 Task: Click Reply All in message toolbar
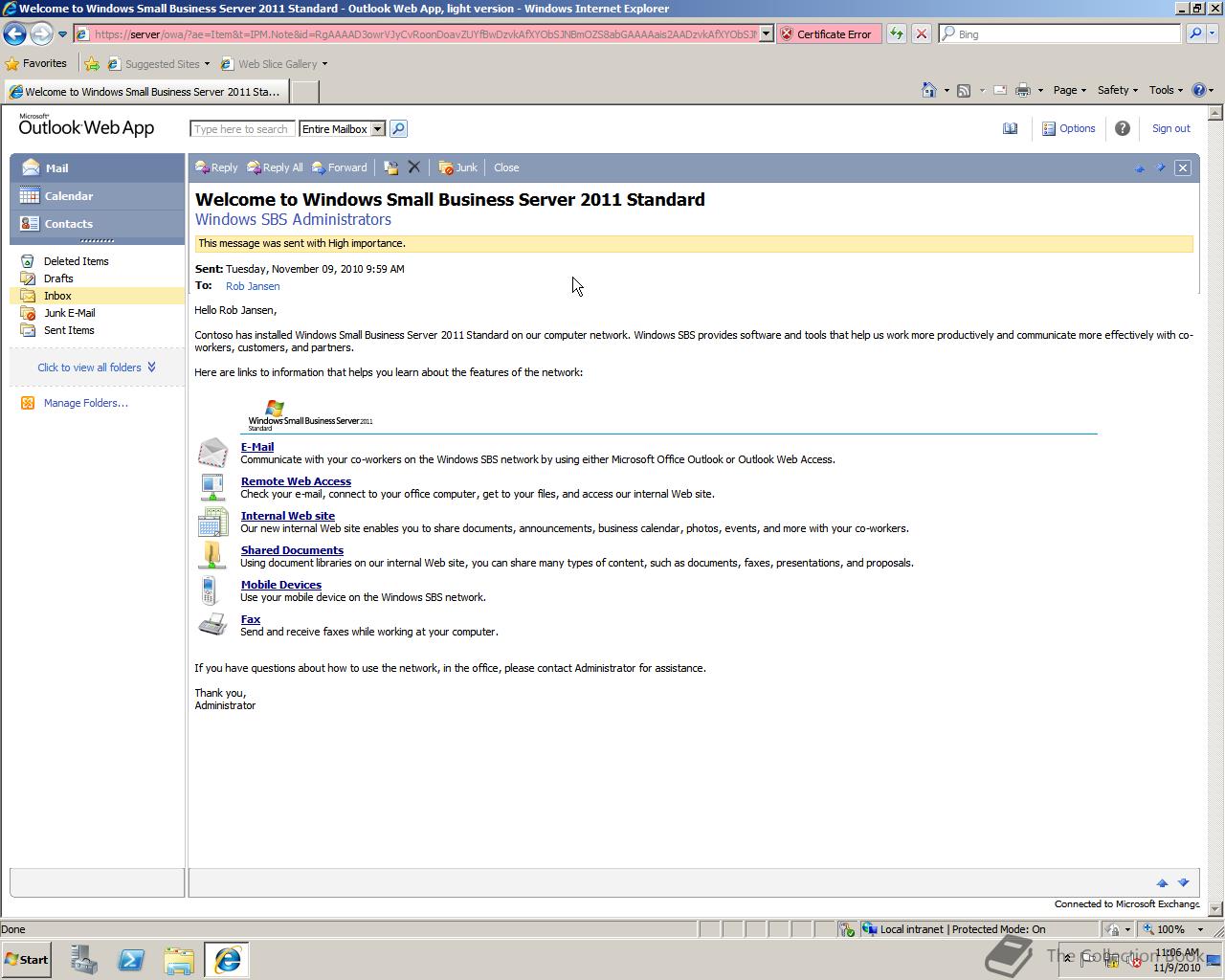point(275,167)
